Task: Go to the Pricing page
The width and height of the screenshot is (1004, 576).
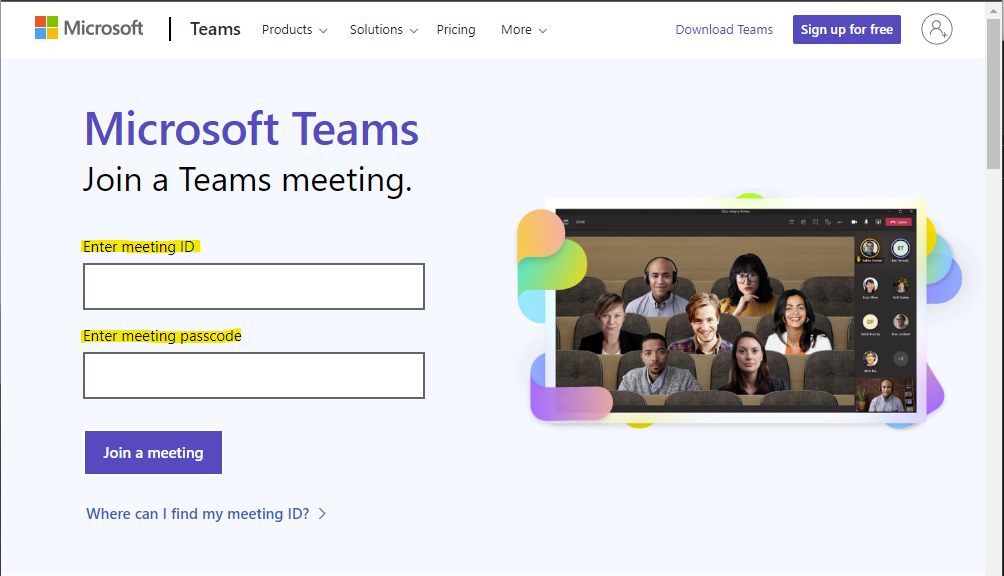Action: pyautogui.click(x=456, y=30)
